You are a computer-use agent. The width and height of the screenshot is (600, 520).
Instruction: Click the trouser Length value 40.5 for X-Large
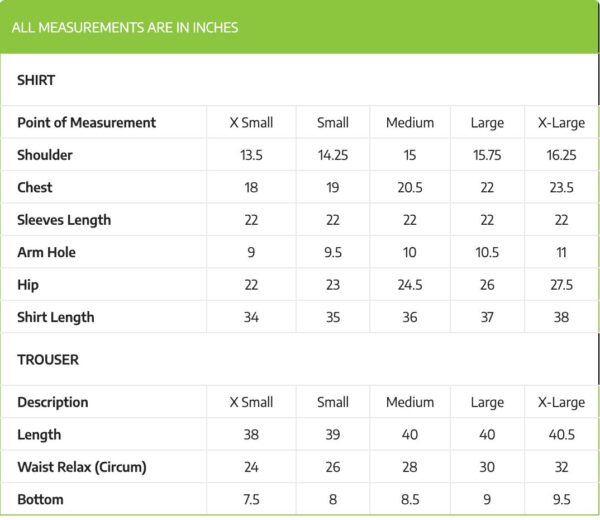561,435
